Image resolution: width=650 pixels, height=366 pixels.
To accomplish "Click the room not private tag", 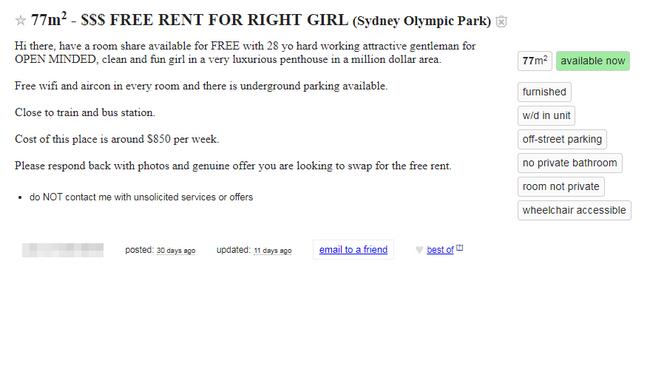I will [x=561, y=187].
